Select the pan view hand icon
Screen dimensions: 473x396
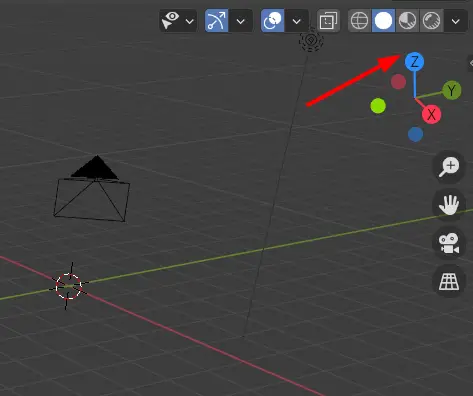(449, 205)
